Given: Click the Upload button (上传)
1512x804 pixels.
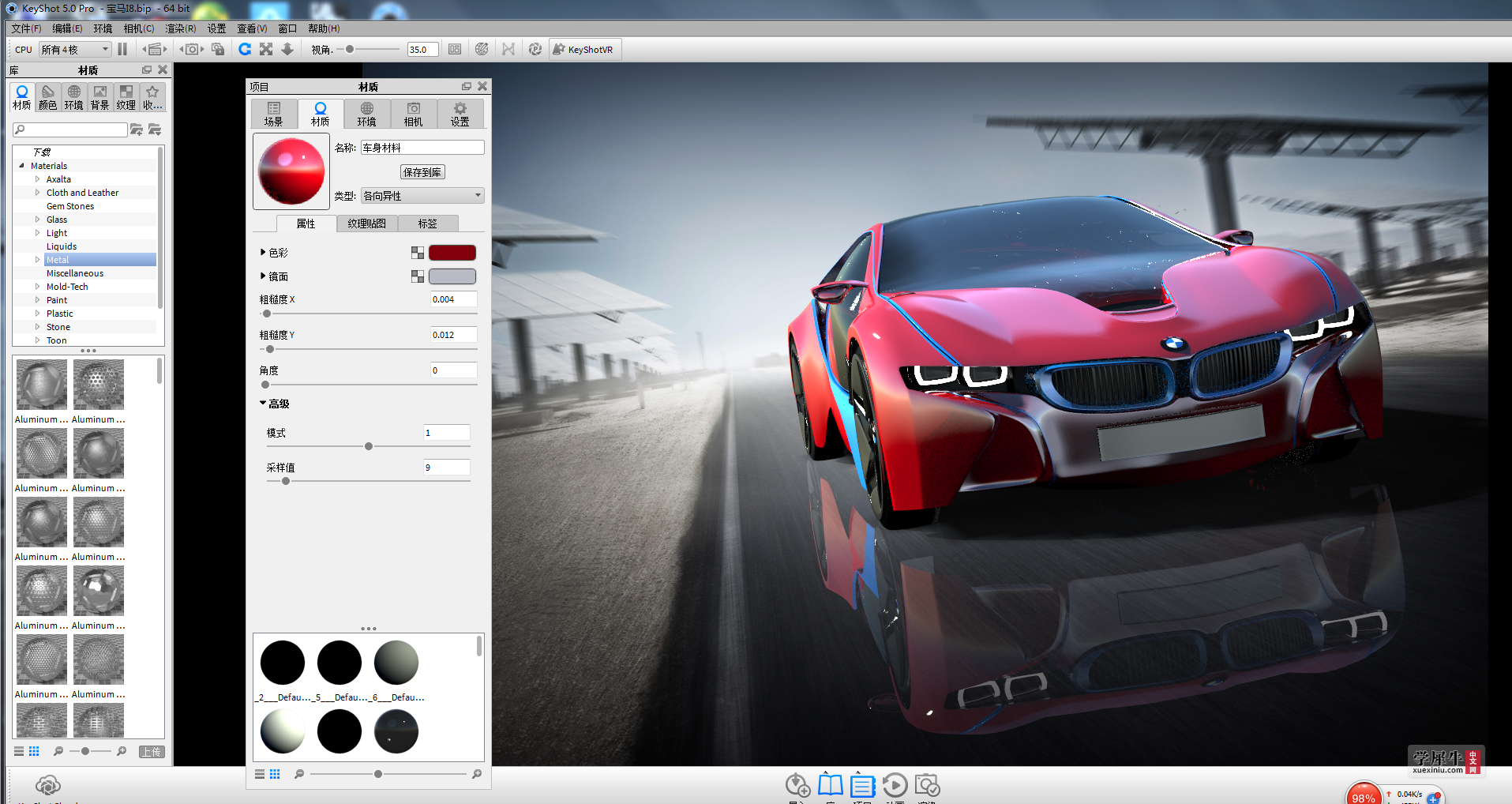Looking at the screenshot, I should (x=151, y=752).
